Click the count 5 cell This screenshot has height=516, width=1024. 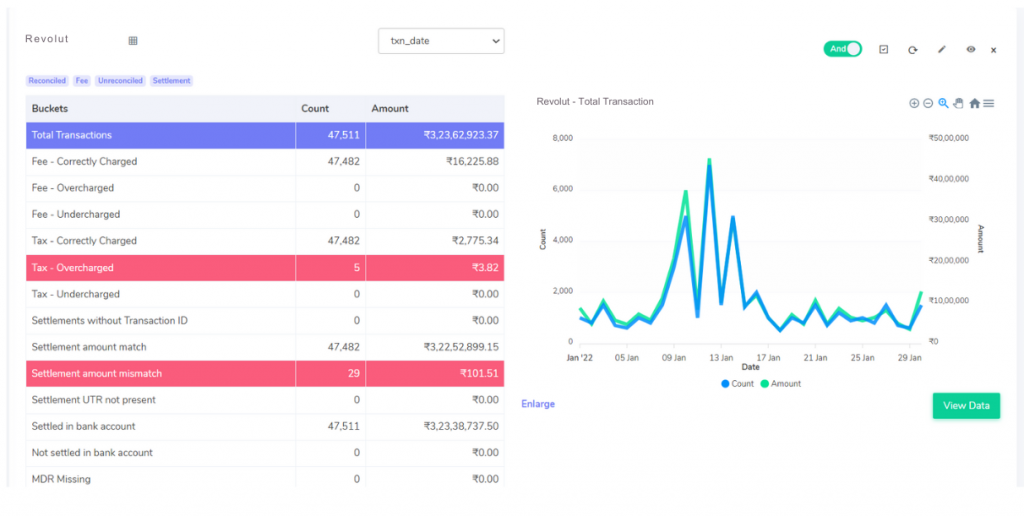(x=330, y=268)
